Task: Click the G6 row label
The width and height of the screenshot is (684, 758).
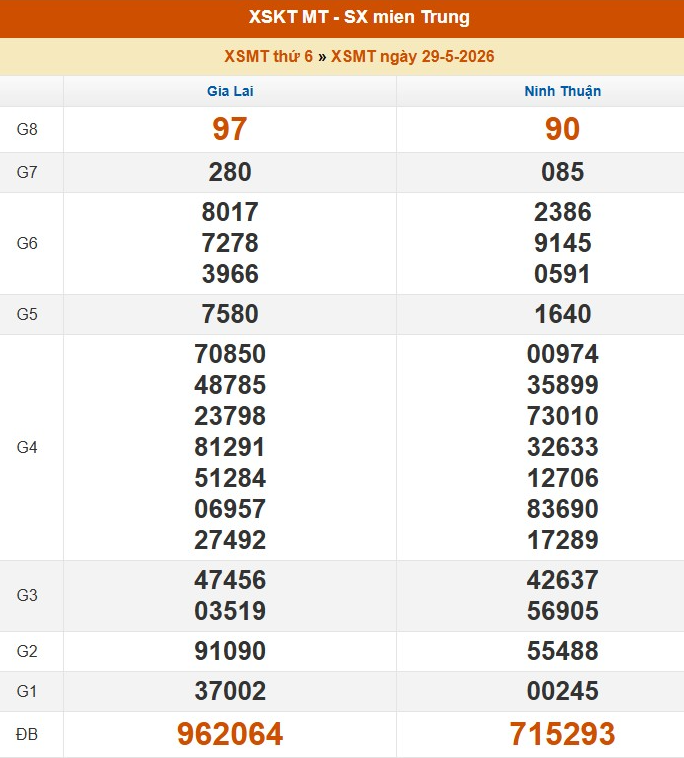Action: pos(27,243)
